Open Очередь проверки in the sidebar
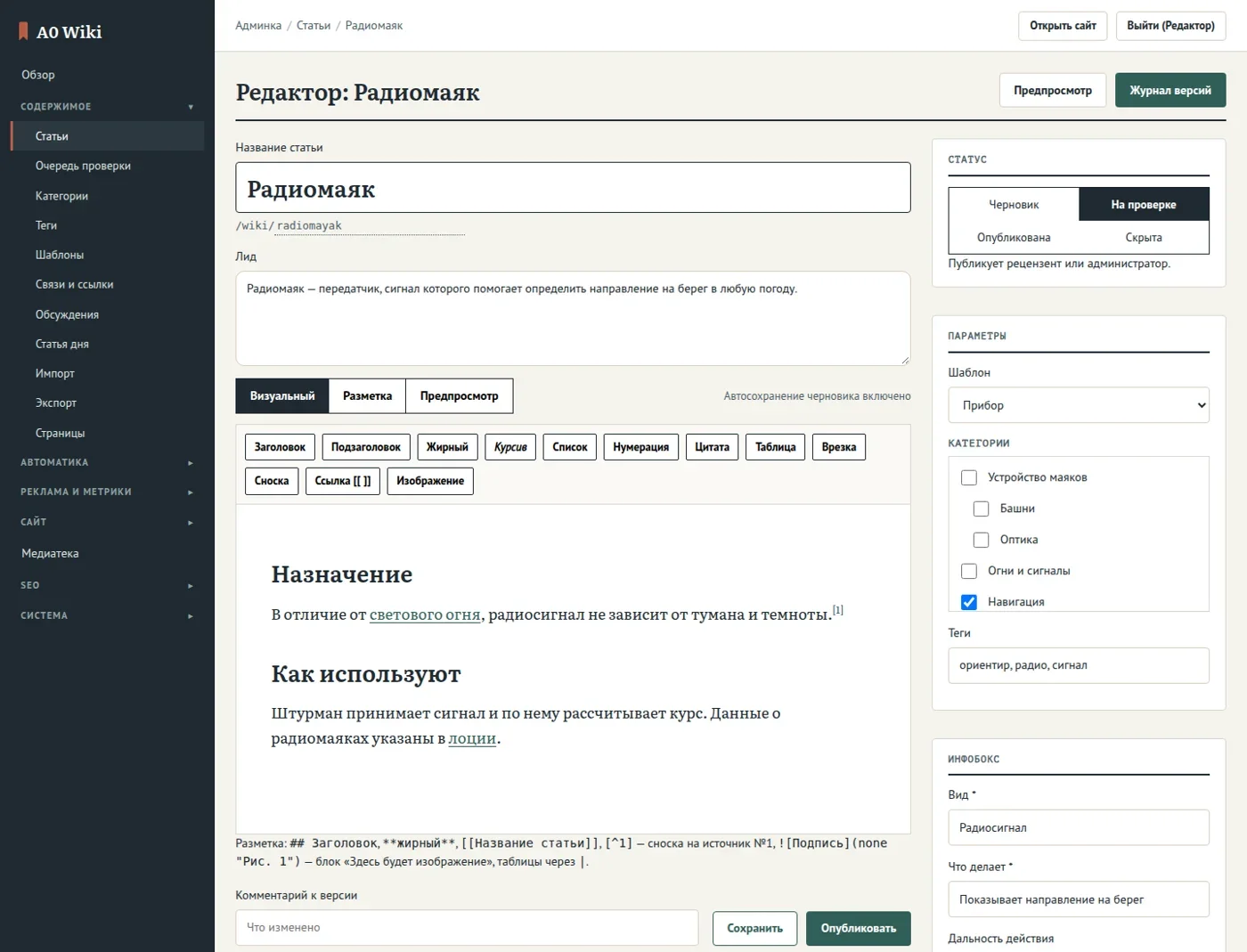The image size is (1247, 952). 107,166
